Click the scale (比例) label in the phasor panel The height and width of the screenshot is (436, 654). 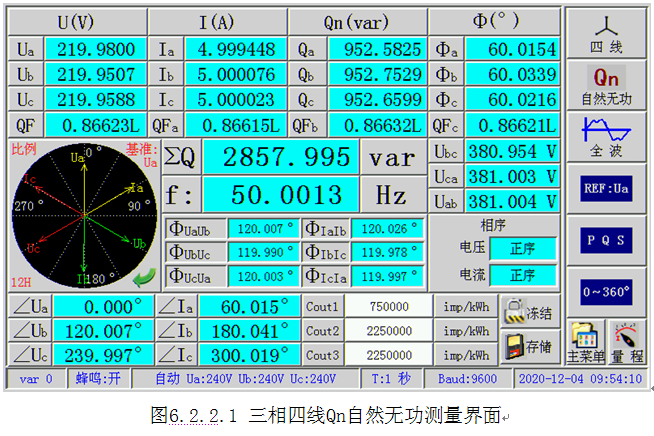pyautogui.click(x=24, y=149)
